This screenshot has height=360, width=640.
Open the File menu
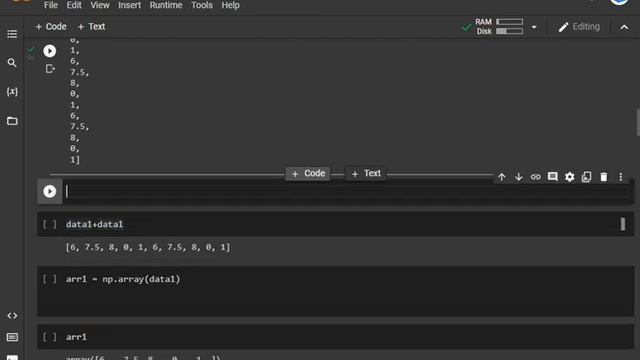point(51,5)
